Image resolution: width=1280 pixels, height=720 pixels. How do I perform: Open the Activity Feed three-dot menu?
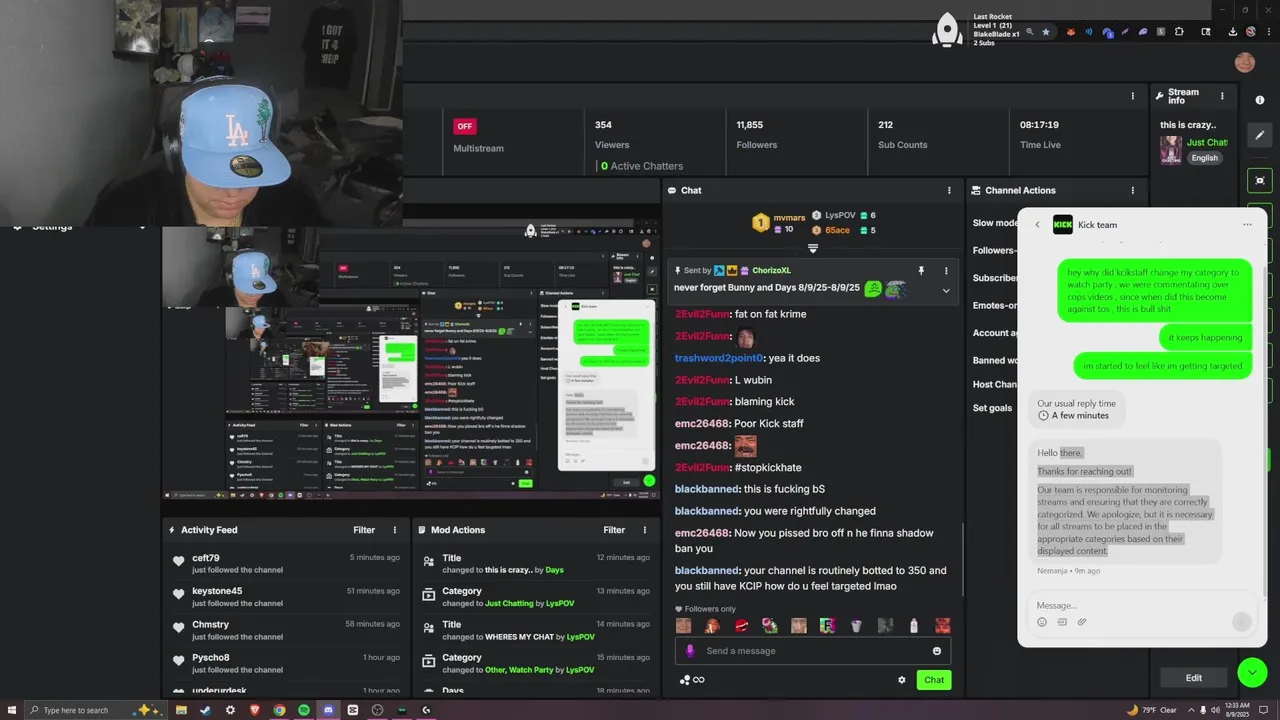pos(395,530)
